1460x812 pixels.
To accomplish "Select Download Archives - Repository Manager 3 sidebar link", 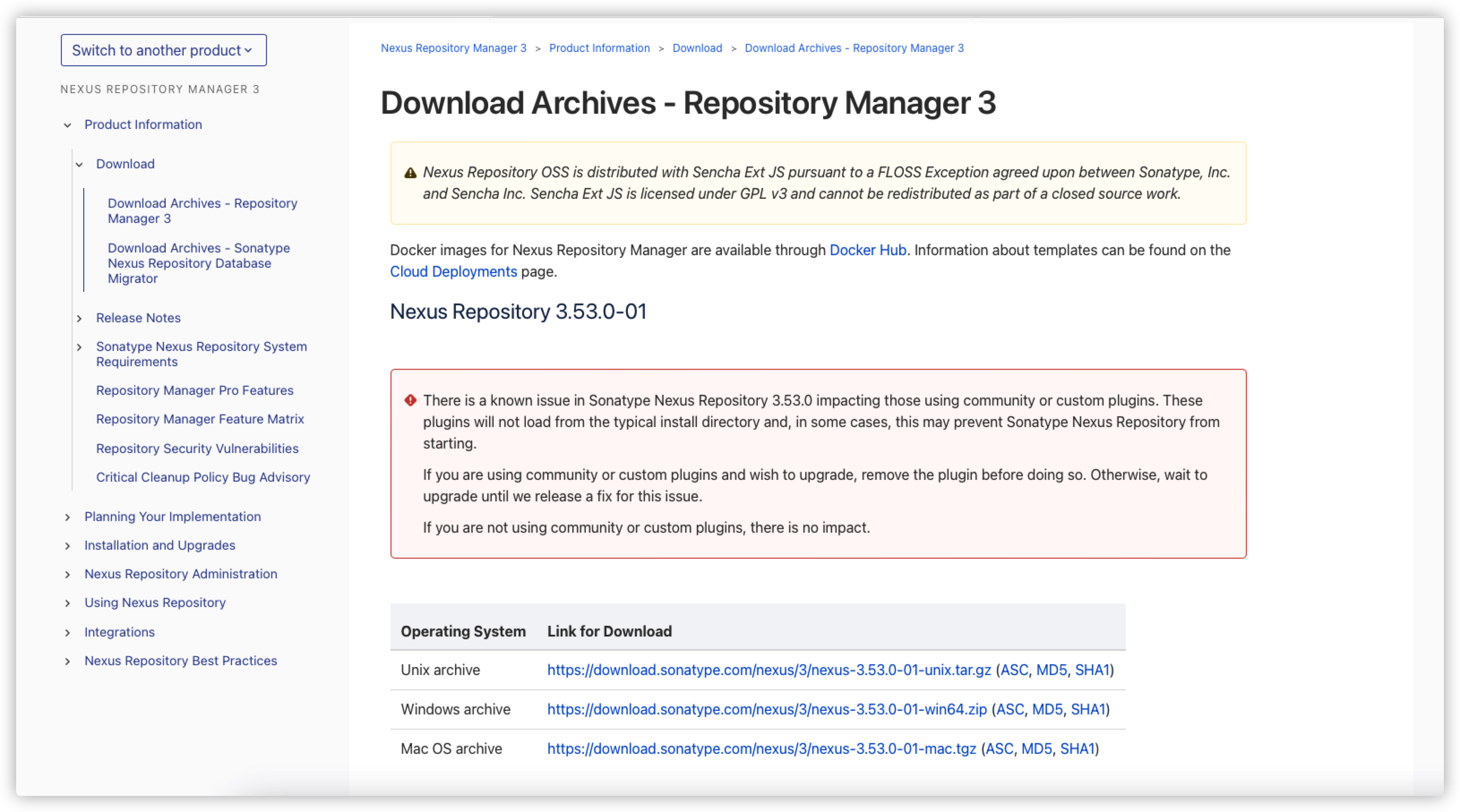I will pos(202,211).
